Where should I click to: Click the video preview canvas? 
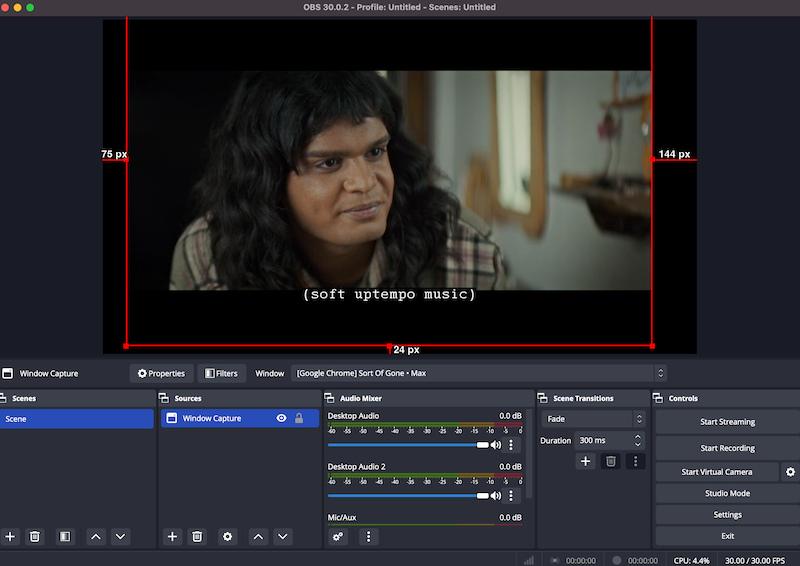click(399, 186)
